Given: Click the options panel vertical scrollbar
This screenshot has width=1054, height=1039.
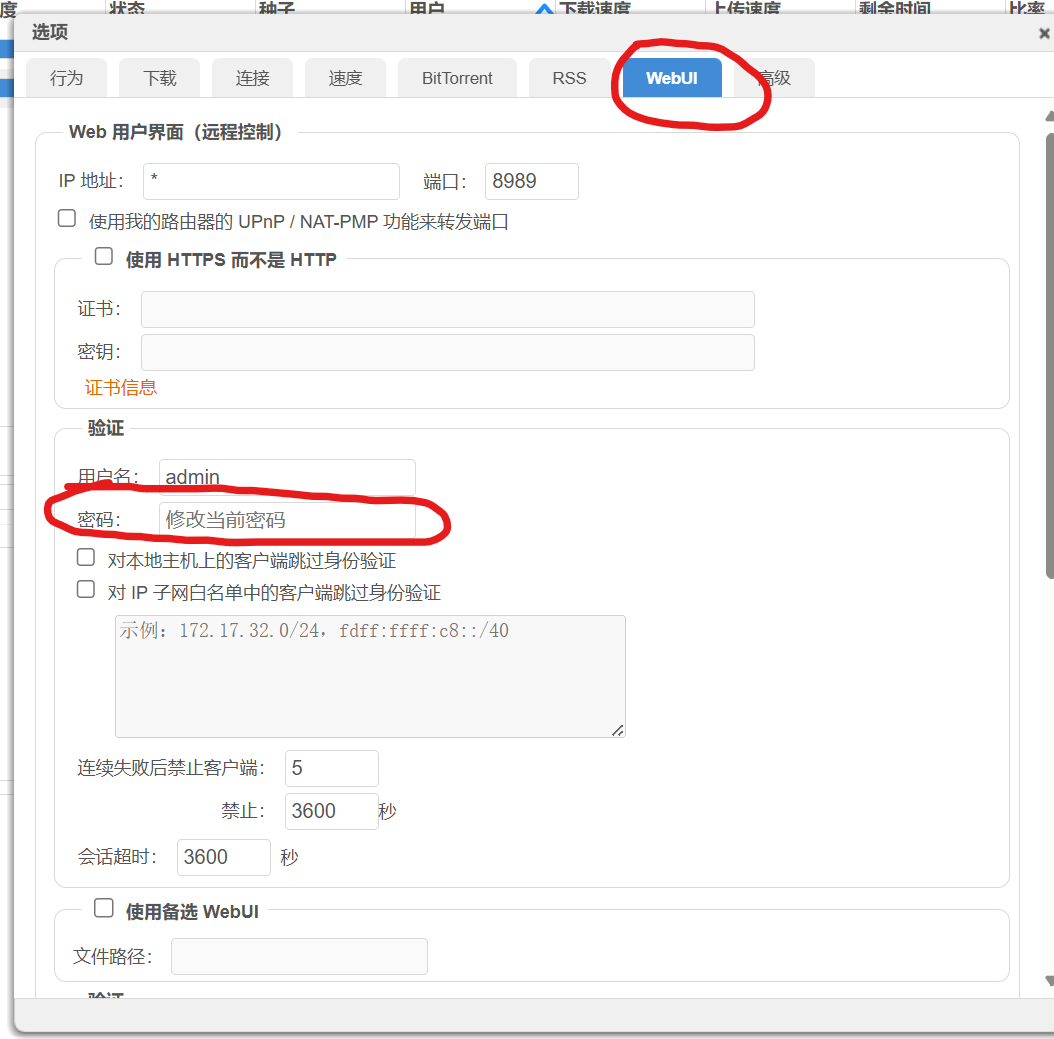Looking at the screenshot, I should [1048, 350].
